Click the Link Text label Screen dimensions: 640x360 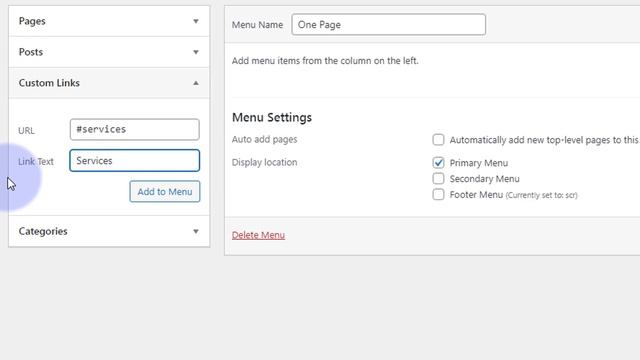point(36,162)
